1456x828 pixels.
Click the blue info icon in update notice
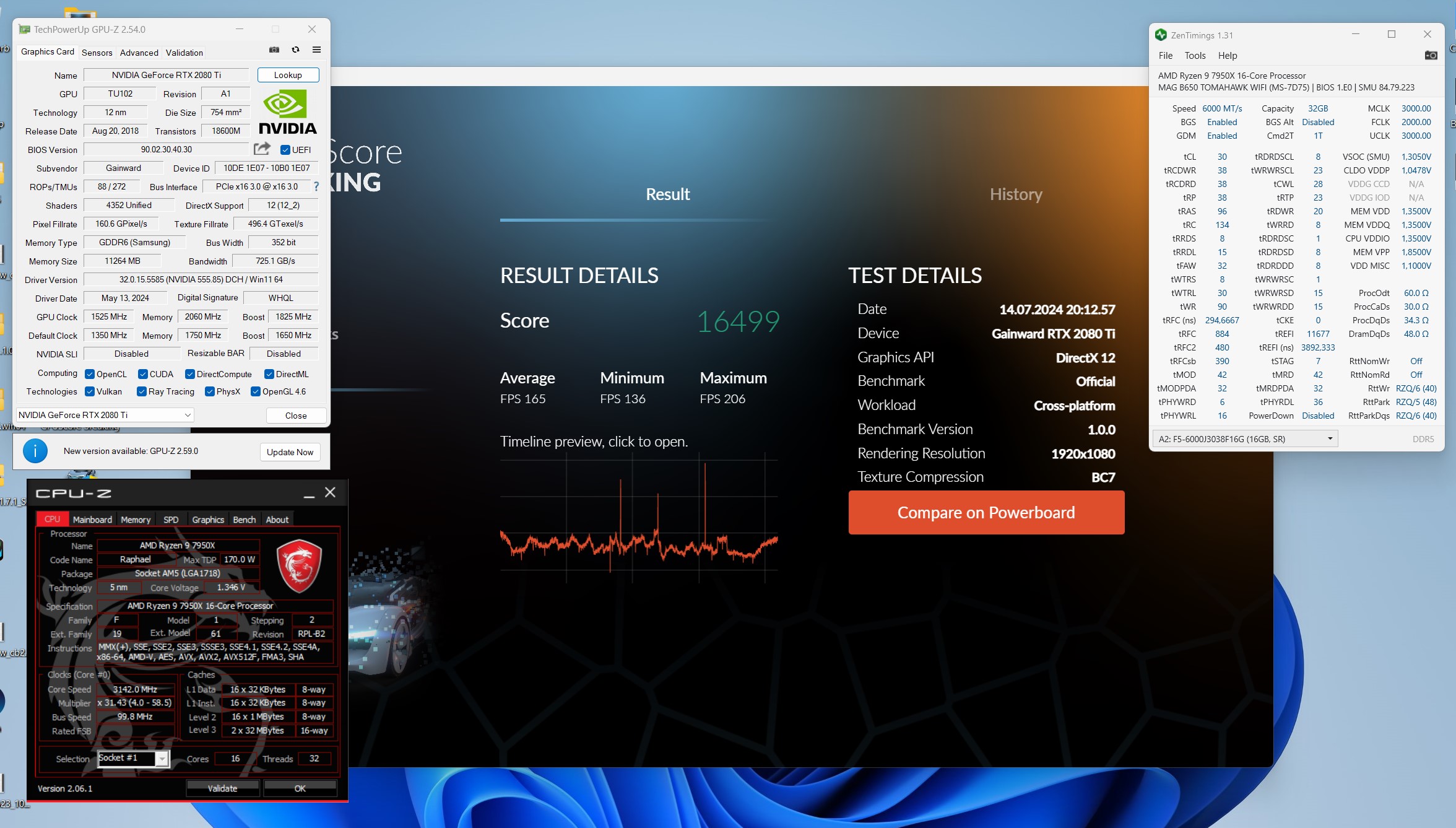coord(35,451)
